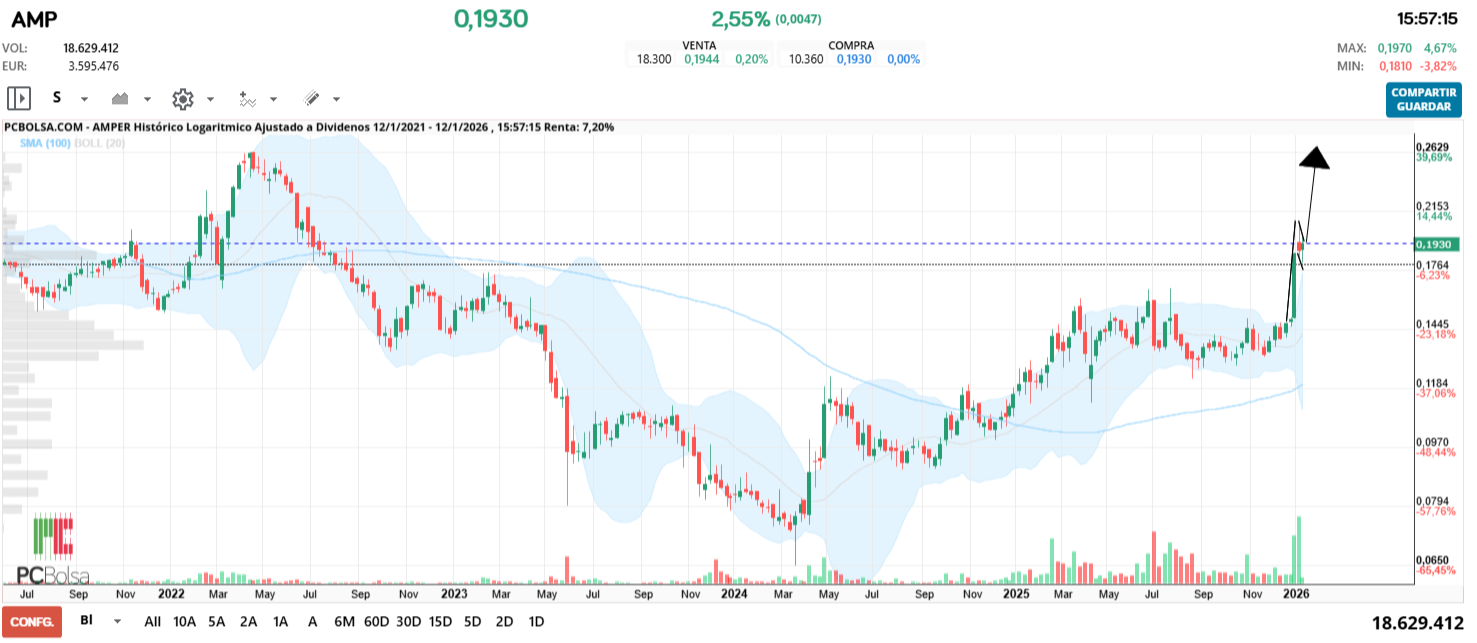Click the 0,1445 price axis label
Image resolution: width=1477 pixels, height=643 pixels.
click(x=1433, y=324)
